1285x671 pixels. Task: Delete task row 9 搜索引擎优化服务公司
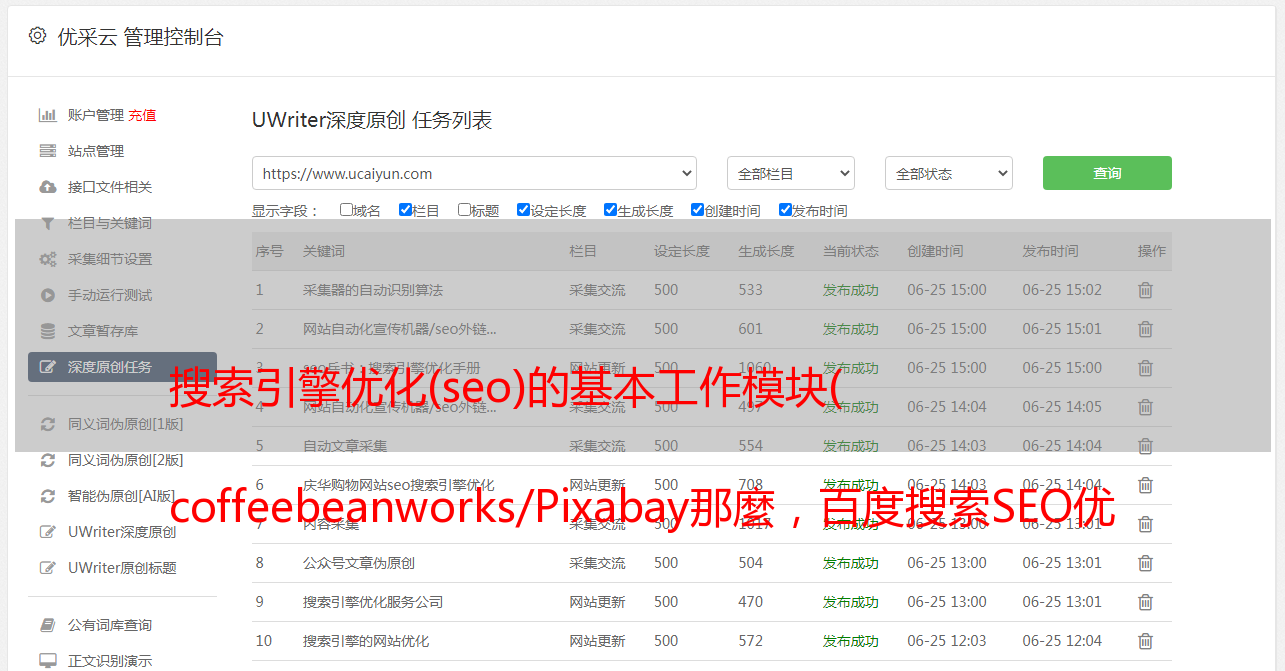[1145, 602]
